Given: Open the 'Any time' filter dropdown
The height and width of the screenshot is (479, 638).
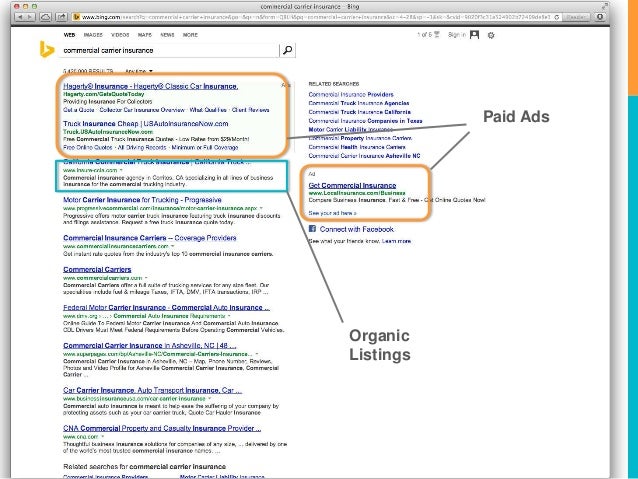Looking at the screenshot, I should 138,71.
